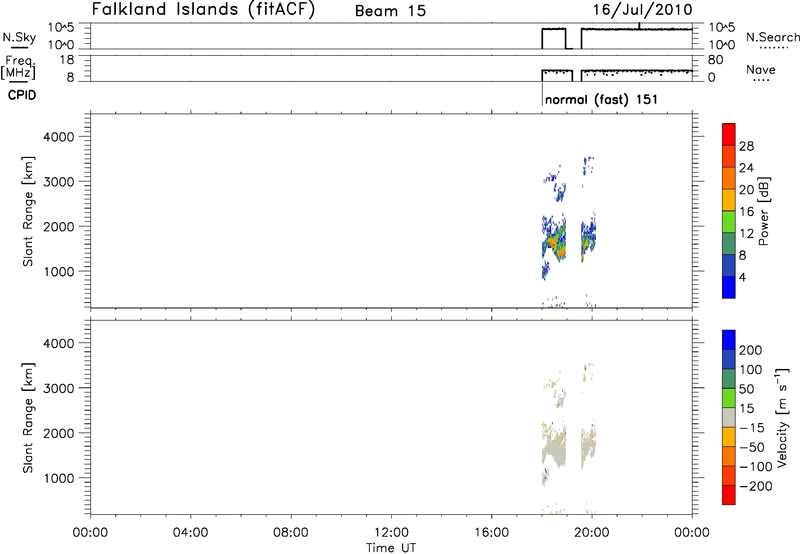Click the '-100' label on the Velocity colorbar
Image resolution: width=800 pixels, height=554 pixels.
point(756,466)
